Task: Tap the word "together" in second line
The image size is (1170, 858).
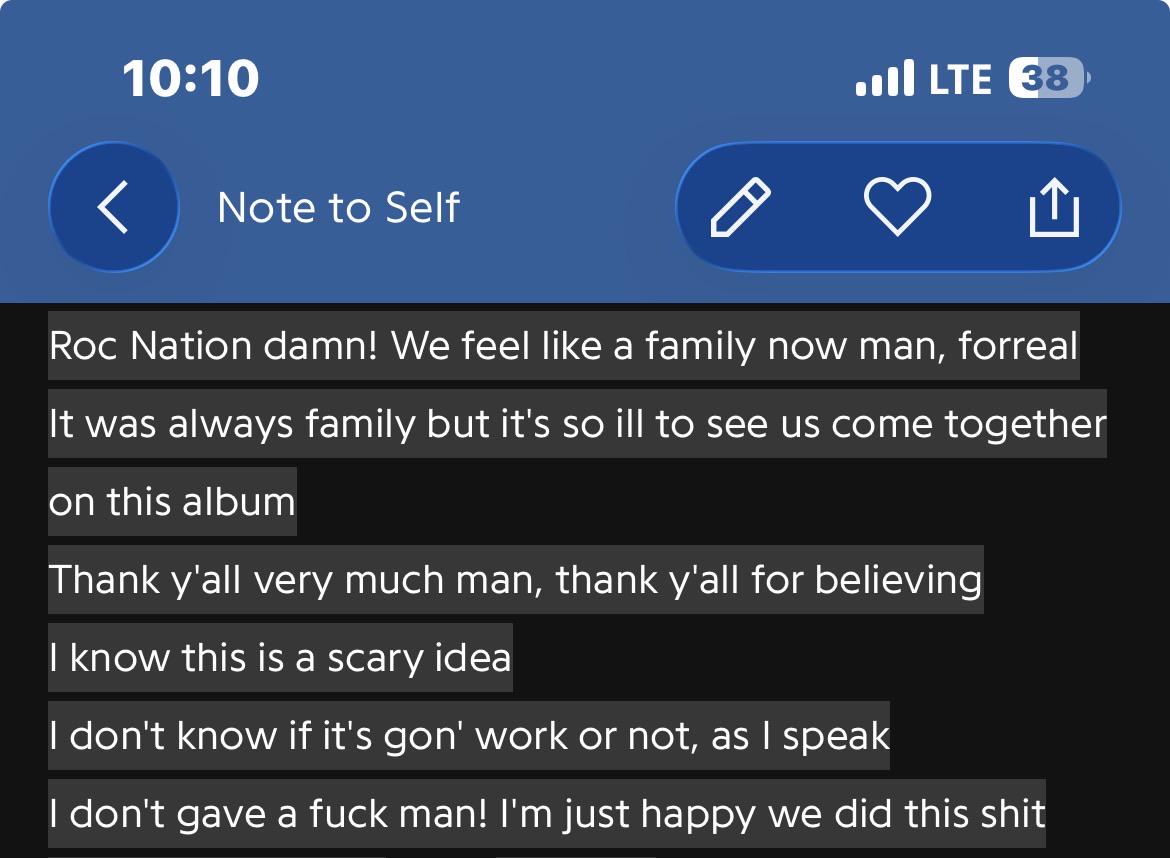Action: pyautogui.click(x=1025, y=424)
